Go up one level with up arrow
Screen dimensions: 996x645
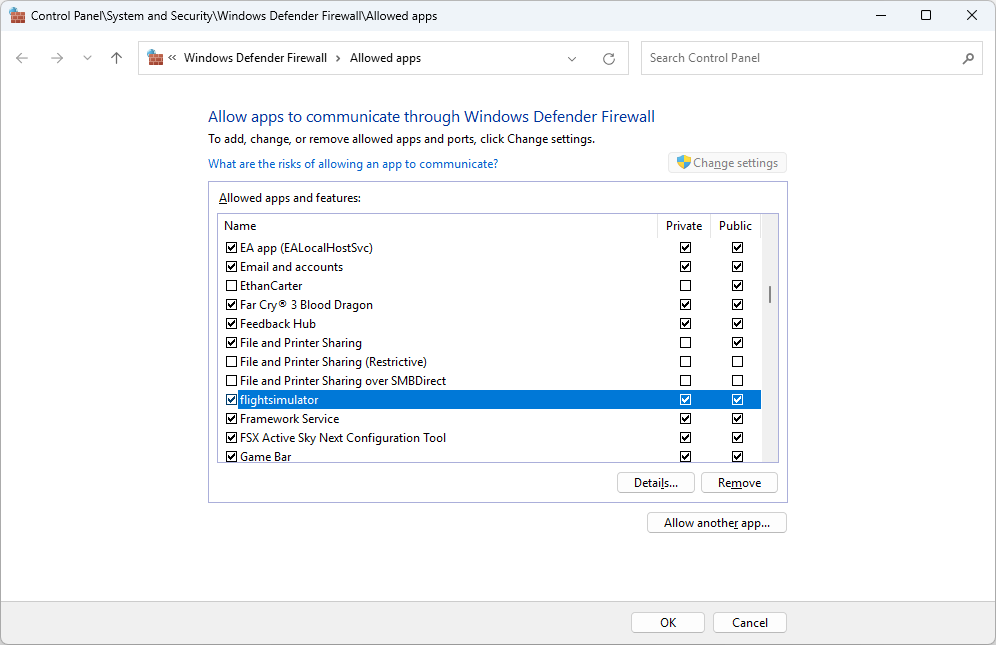tap(116, 58)
